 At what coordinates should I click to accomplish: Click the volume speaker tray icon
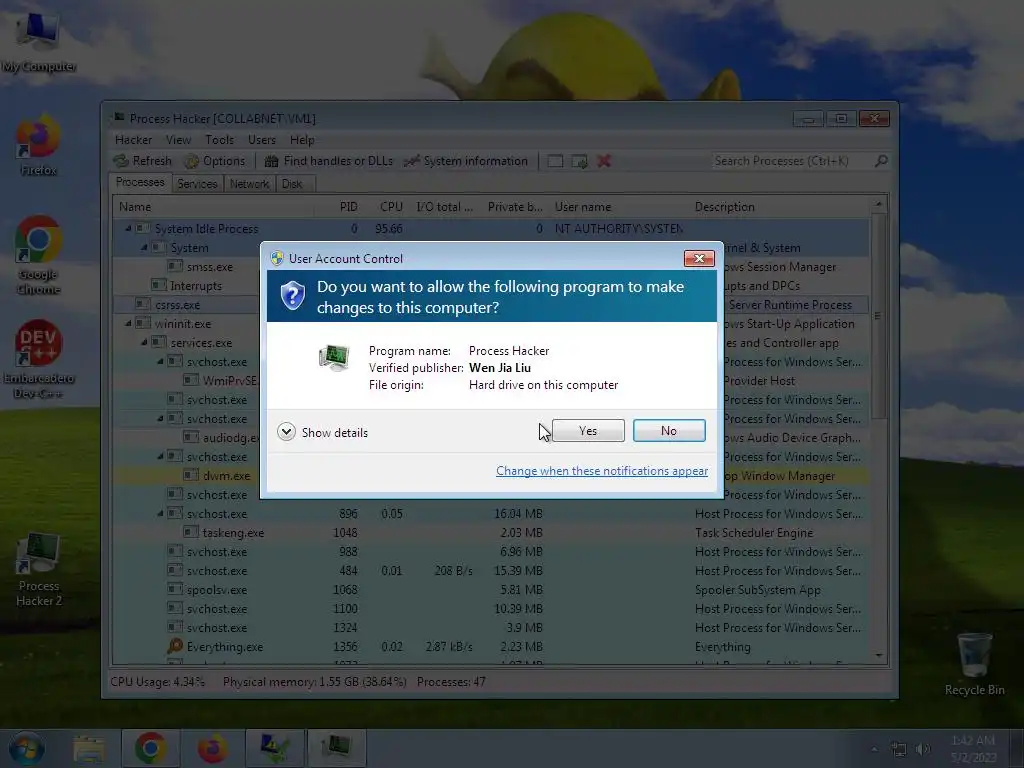tap(923, 749)
